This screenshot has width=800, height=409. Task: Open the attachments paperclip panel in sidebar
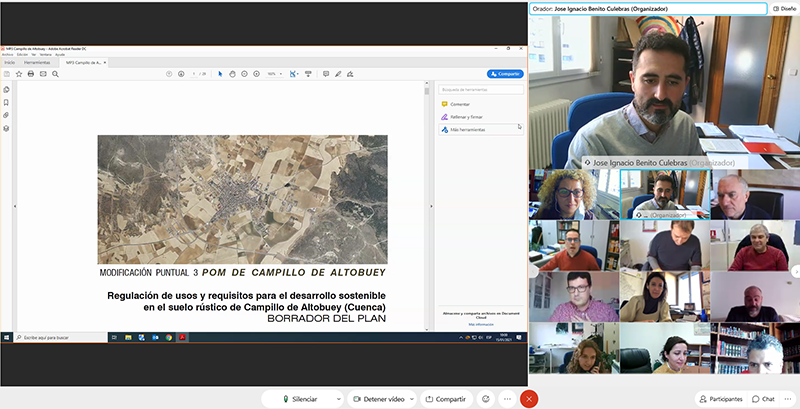(6, 115)
